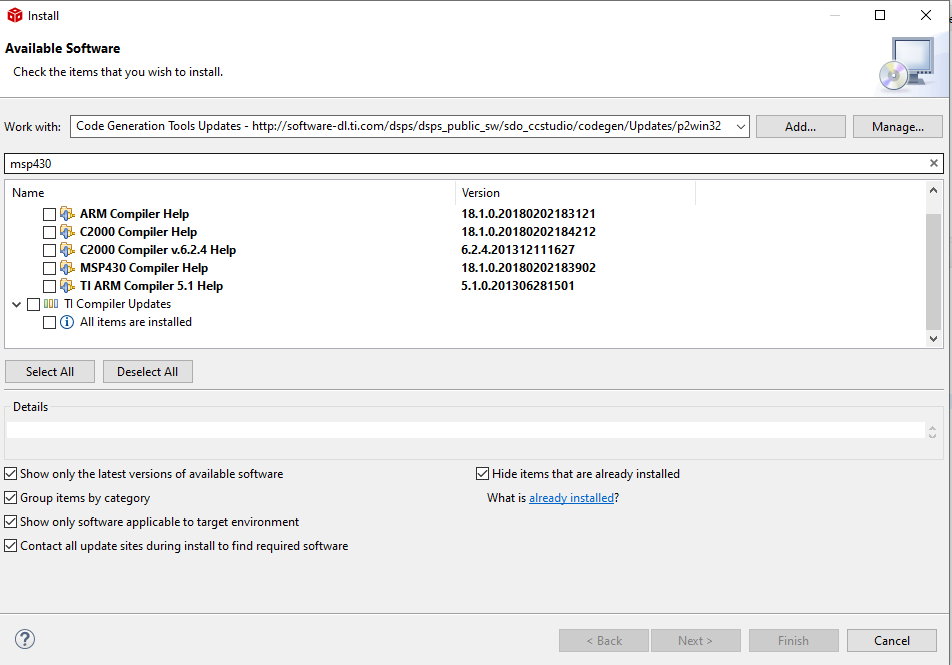This screenshot has width=952, height=665.
Task: Click the Cancel button
Action: (892, 640)
